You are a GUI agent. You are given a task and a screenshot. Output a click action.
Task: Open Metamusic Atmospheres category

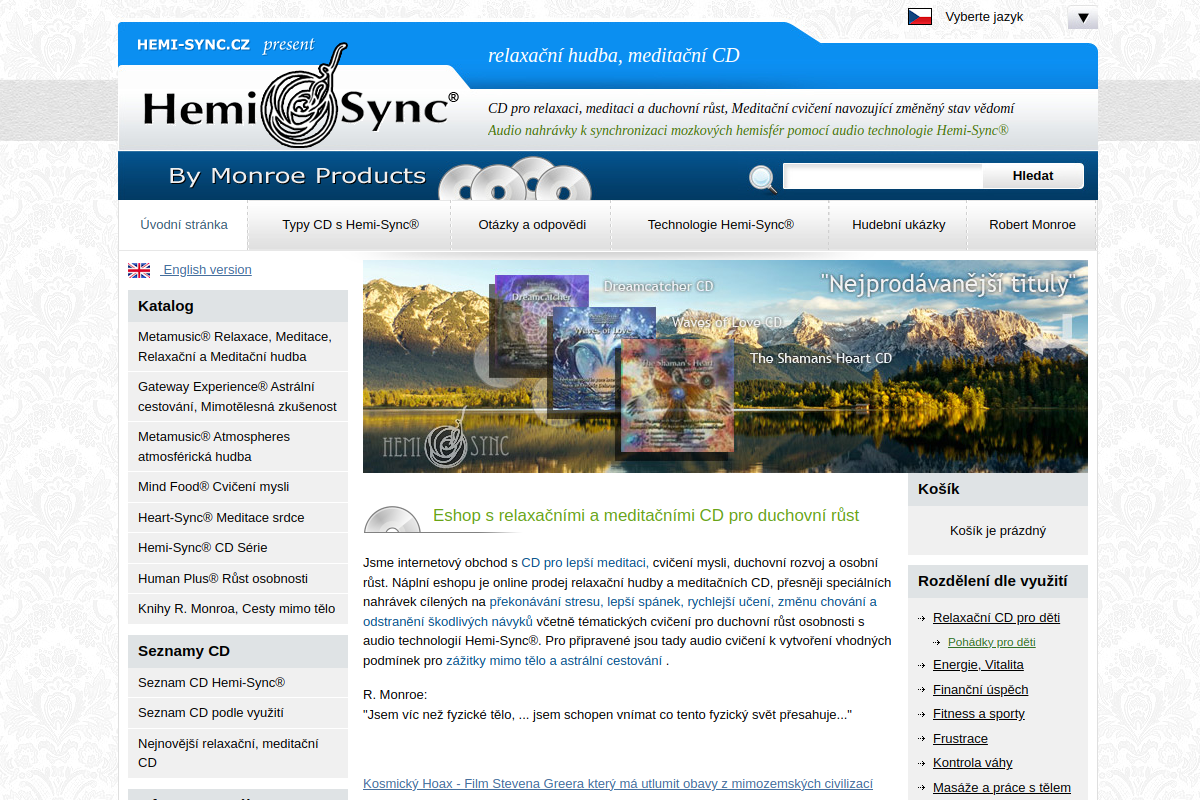[x=238, y=446]
